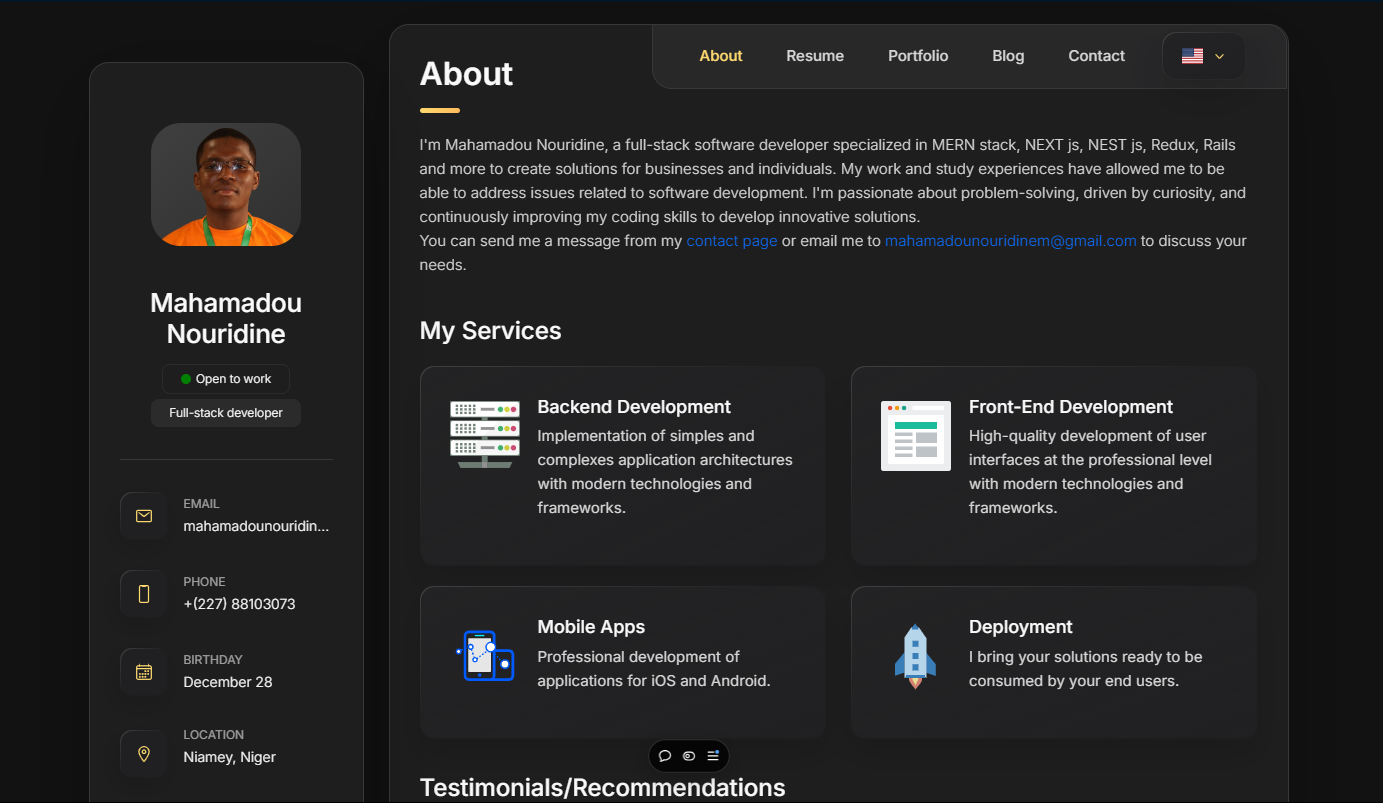Follow the "contact page" link

point(731,241)
